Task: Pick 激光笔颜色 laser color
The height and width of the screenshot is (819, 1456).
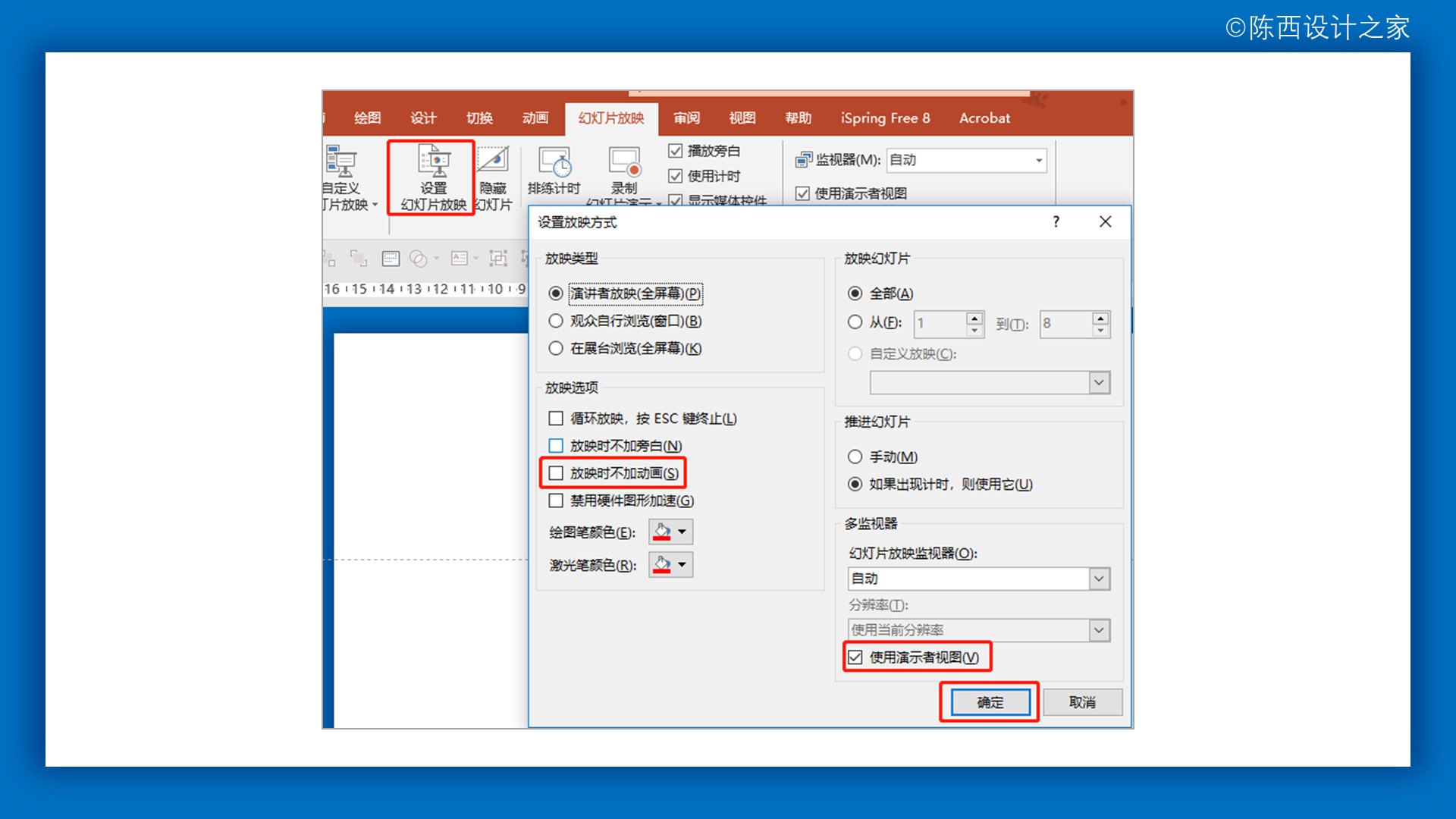Action: click(670, 566)
